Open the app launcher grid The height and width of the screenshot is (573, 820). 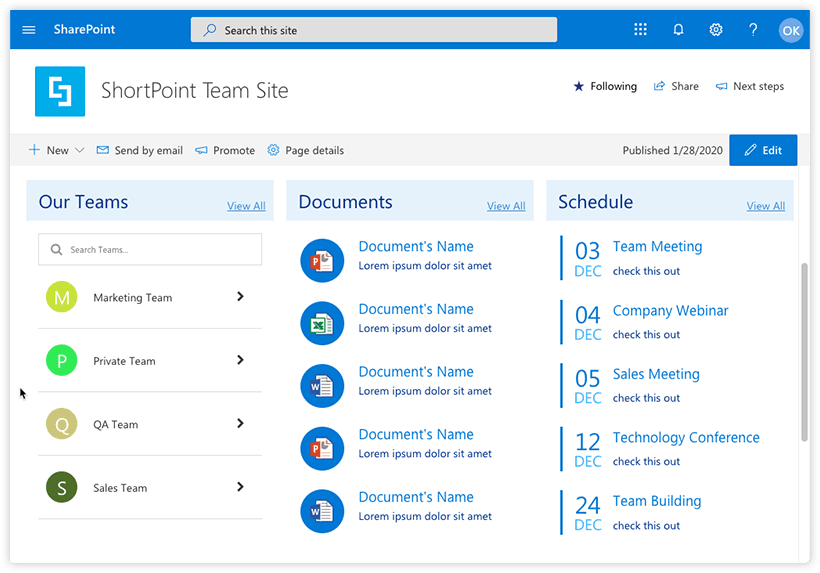640,29
